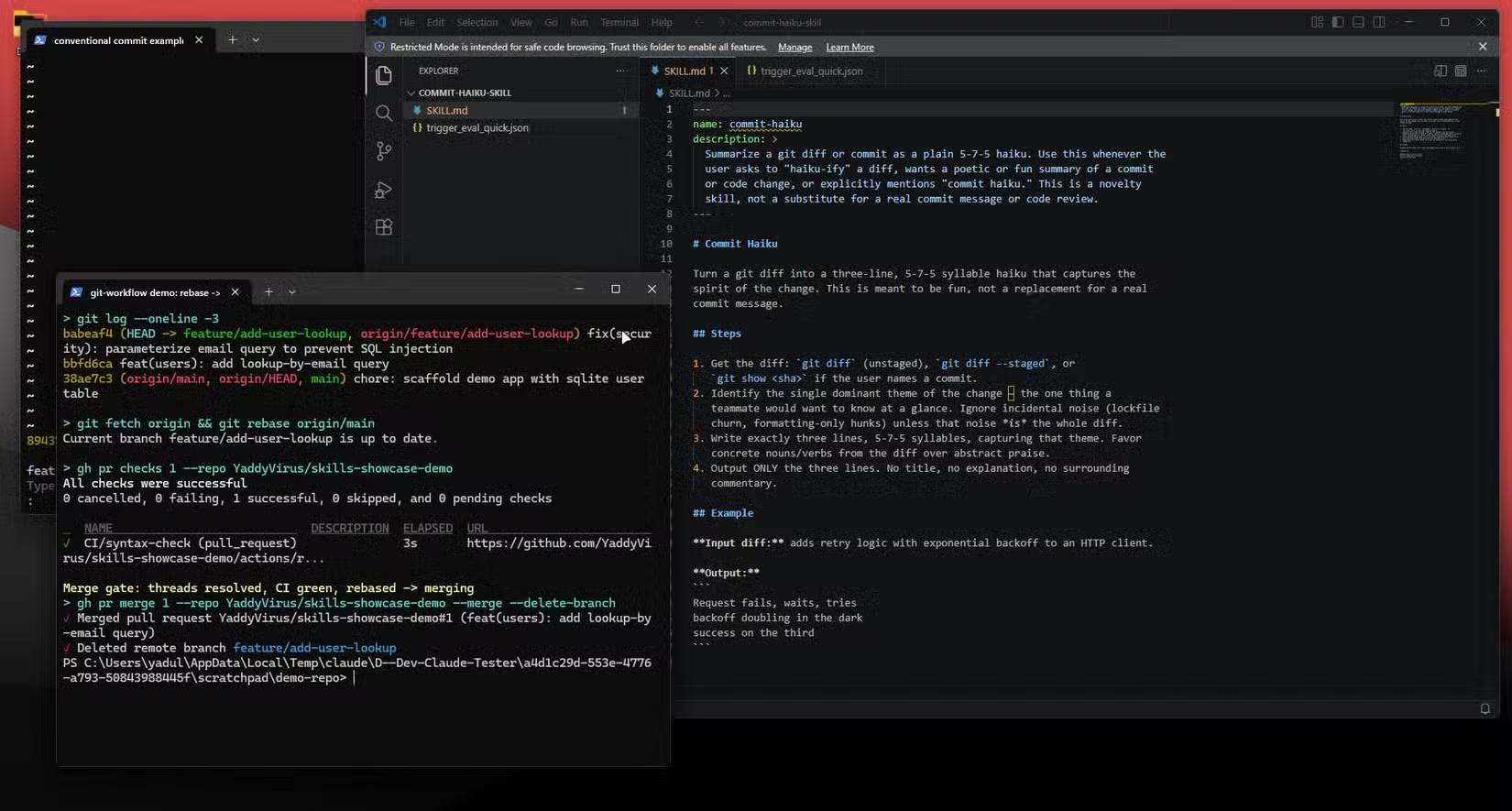Image resolution: width=1512 pixels, height=811 pixels.
Task: Open the Run menu
Action: [x=579, y=22]
